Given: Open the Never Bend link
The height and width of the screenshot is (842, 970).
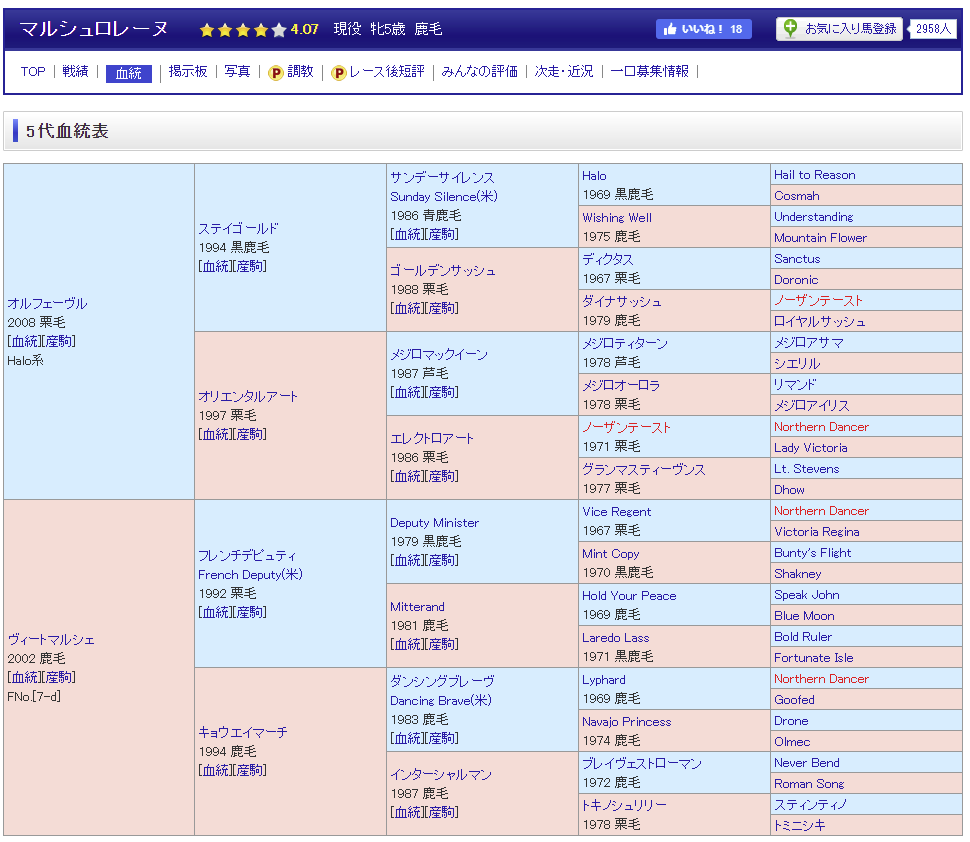Looking at the screenshot, I should point(807,763).
